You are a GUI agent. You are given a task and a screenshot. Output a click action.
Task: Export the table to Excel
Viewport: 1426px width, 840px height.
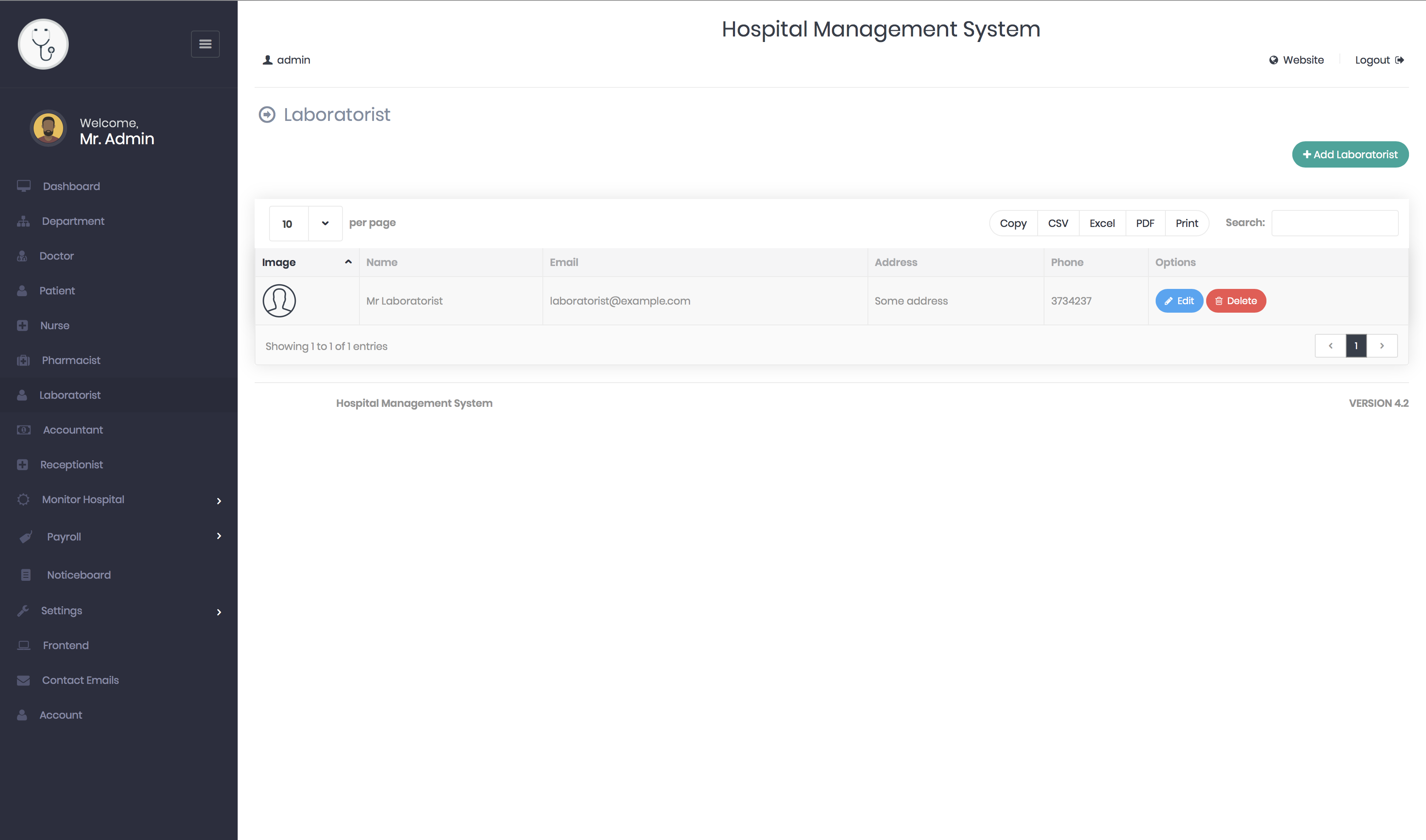[1102, 223]
